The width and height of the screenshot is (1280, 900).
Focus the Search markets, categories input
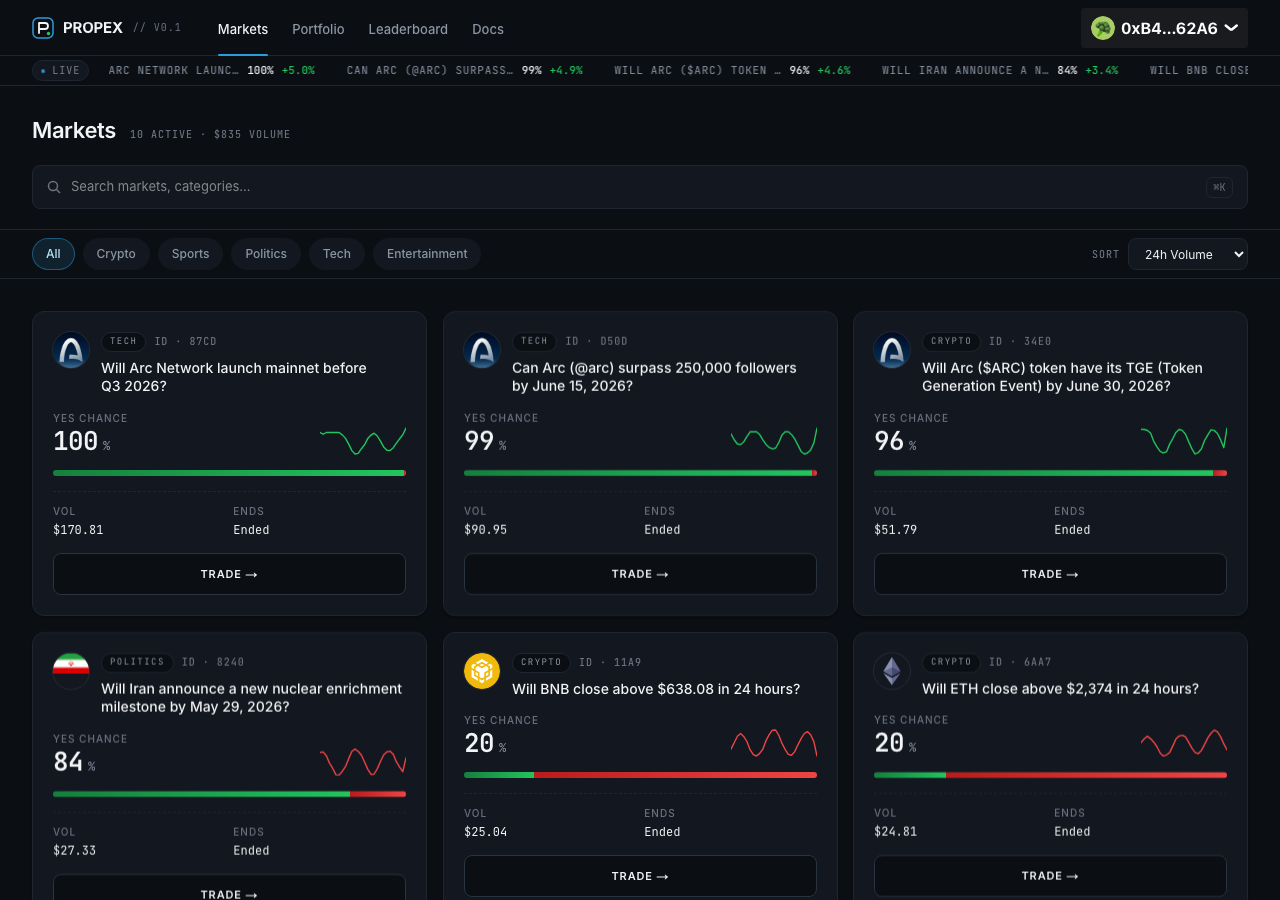click(x=640, y=187)
